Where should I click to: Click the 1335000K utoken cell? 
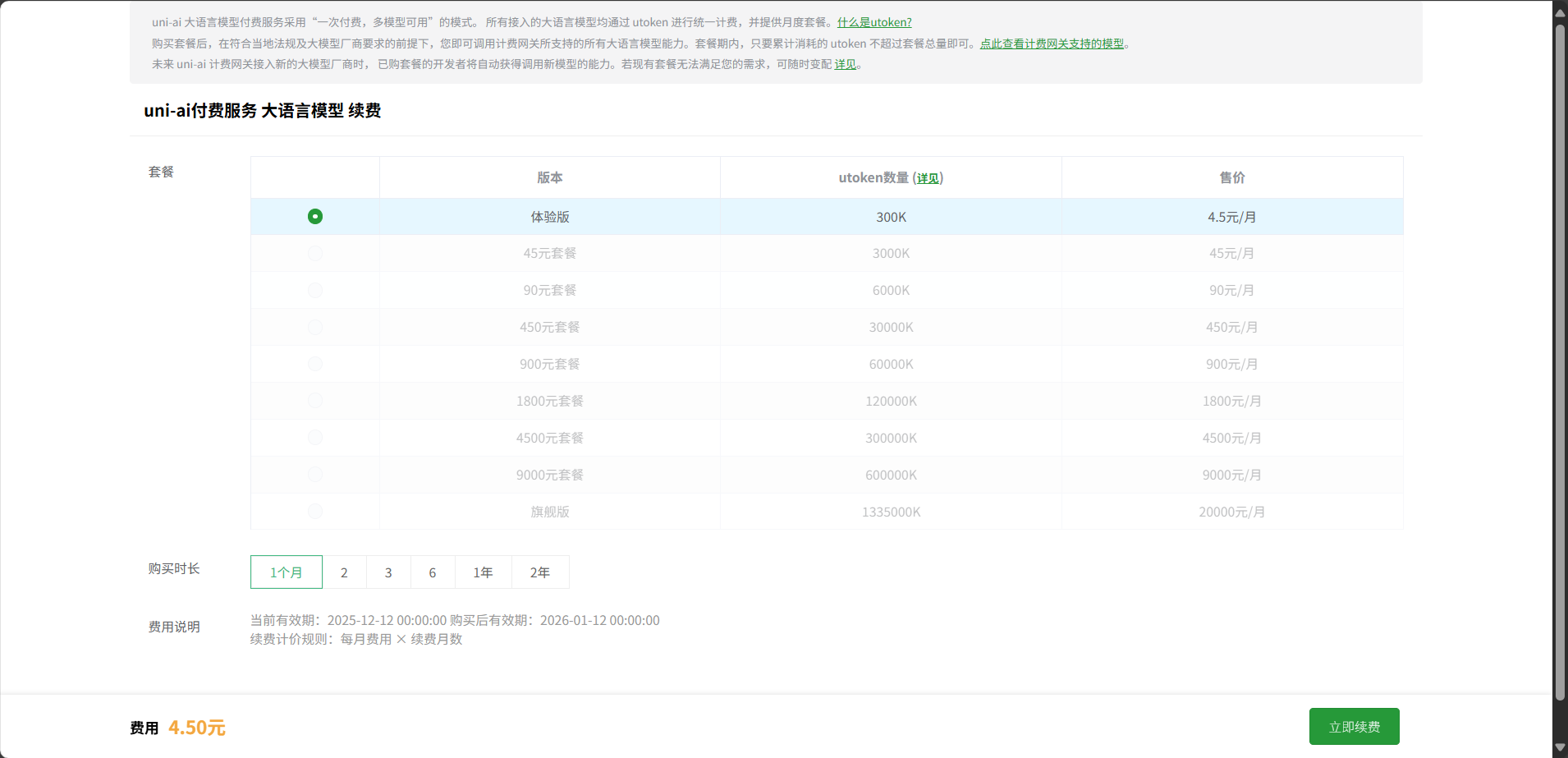(892, 512)
